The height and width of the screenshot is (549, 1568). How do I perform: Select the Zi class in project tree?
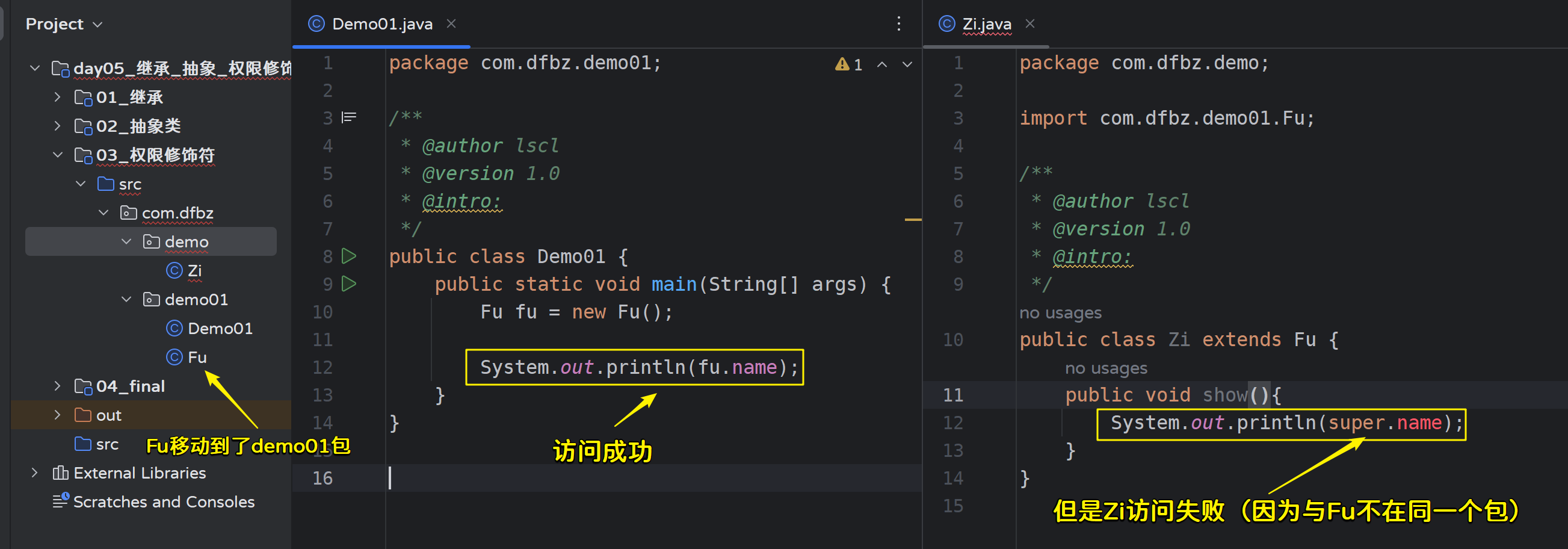pos(194,270)
